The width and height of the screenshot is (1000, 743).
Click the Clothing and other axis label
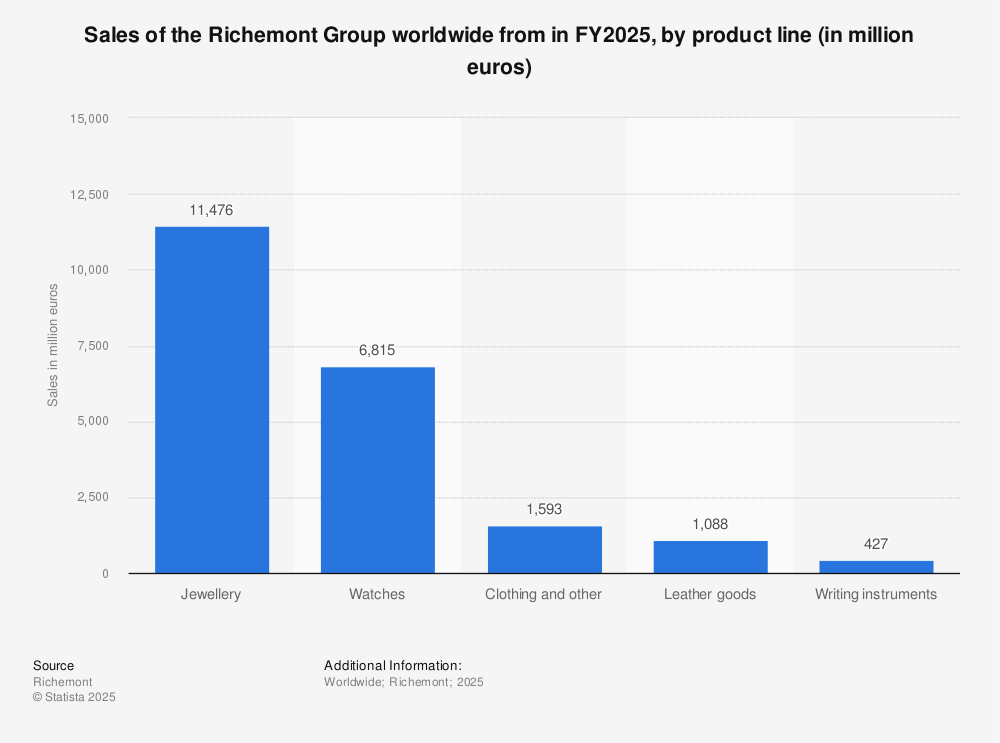543,594
